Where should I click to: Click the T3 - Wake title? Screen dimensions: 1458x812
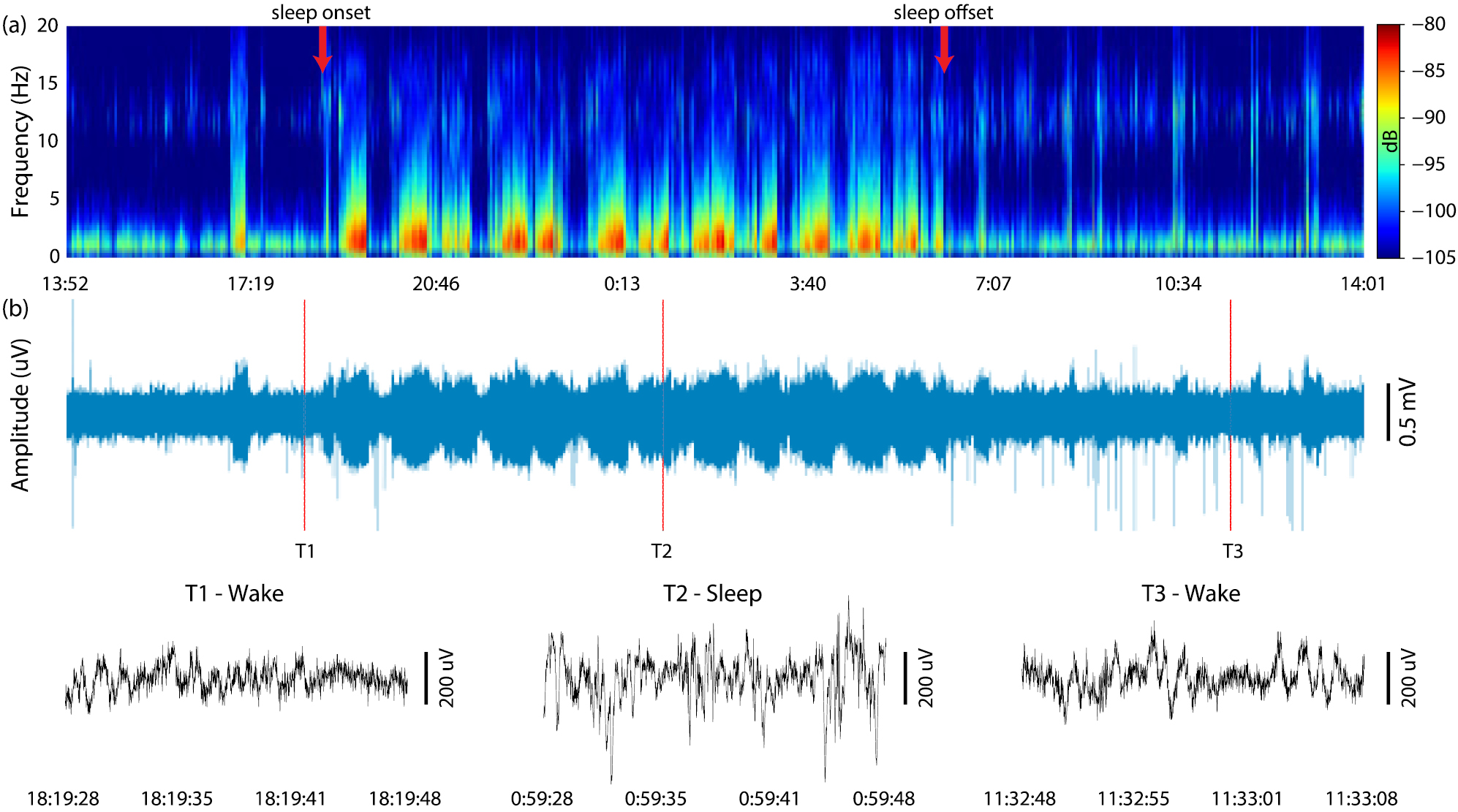click(x=1190, y=593)
